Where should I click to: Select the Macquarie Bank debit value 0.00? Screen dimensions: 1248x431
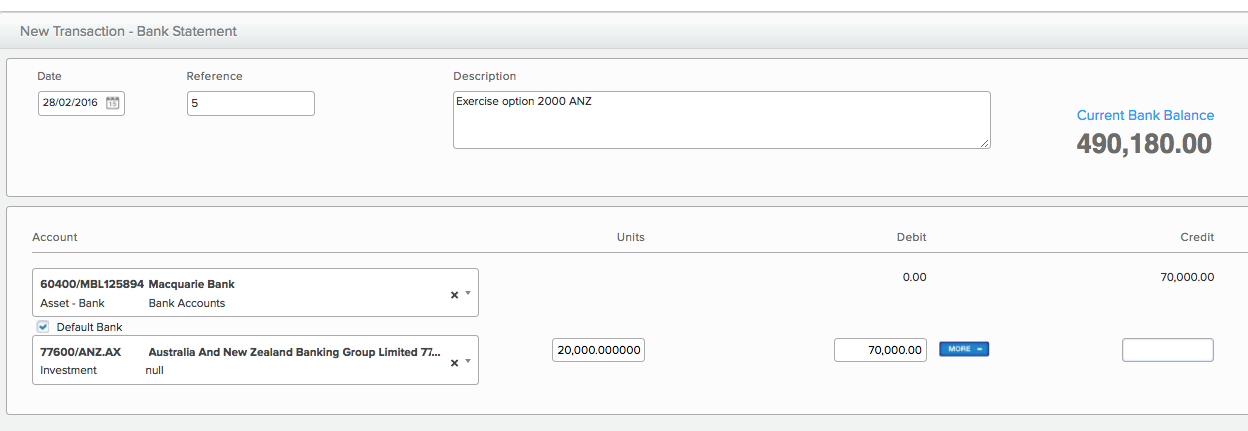[x=914, y=277]
